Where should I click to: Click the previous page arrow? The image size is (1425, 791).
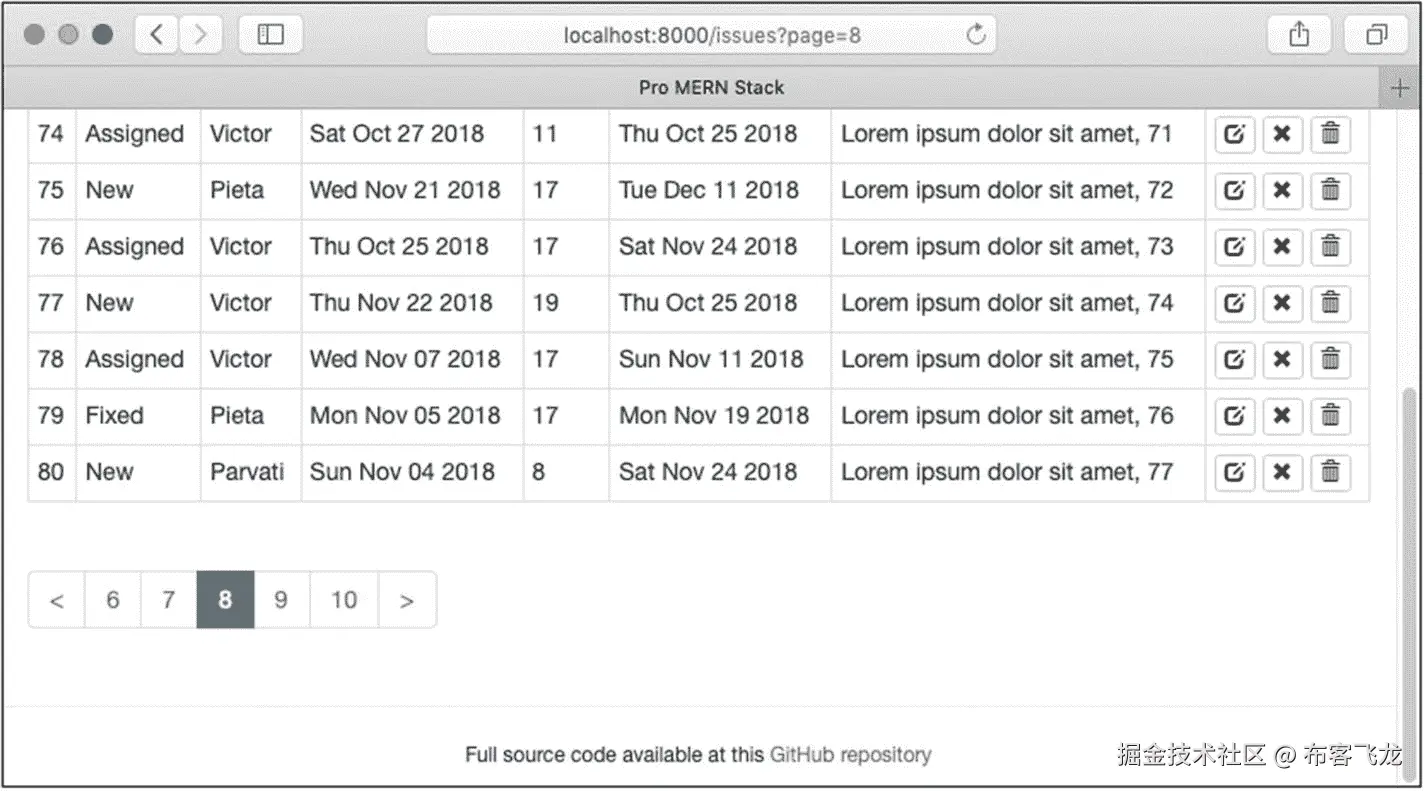[x=57, y=600]
